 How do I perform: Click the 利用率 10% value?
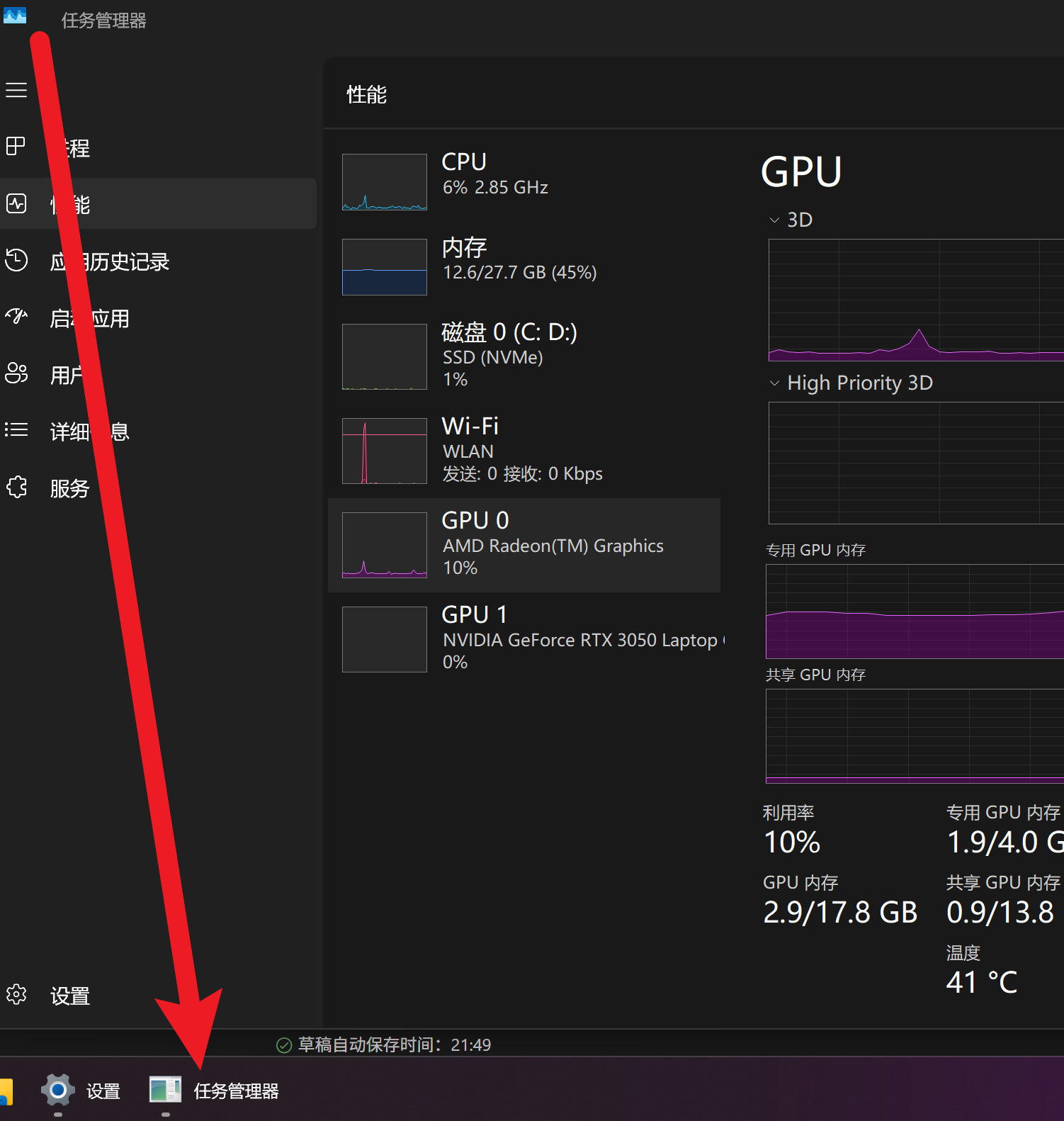click(792, 842)
